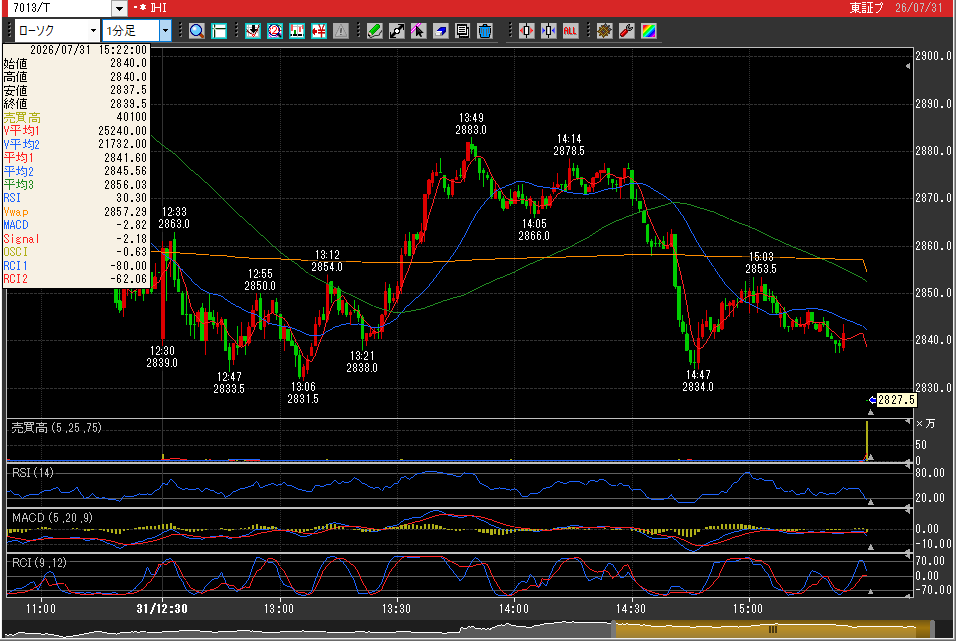Click the red bar-chart comparison icon
The height and width of the screenshot is (641, 956).
pos(296,30)
